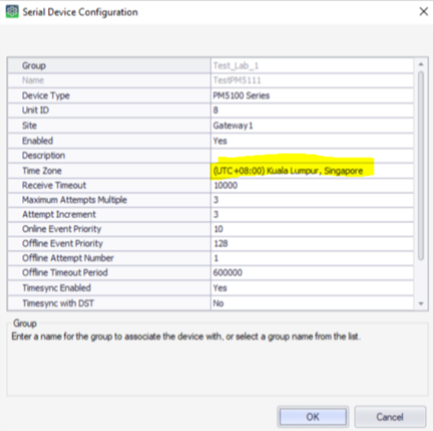Edit the Receive Timeout value 10000
Image resolution: width=433 pixels, height=431 pixels.
[312, 185]
